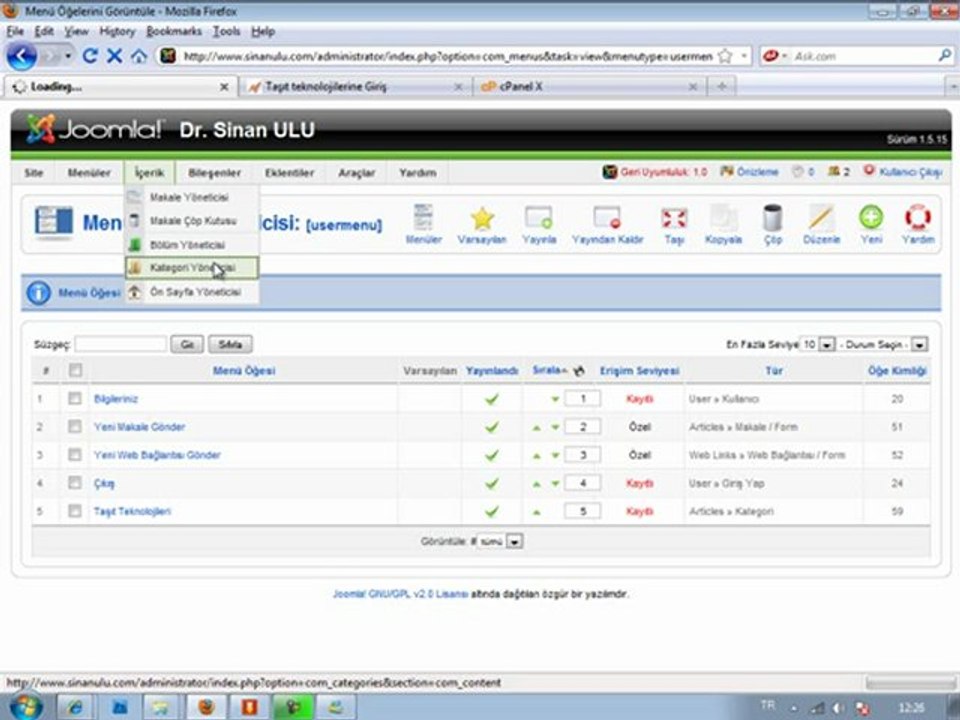Open the Site menu

tap(34, 173)
